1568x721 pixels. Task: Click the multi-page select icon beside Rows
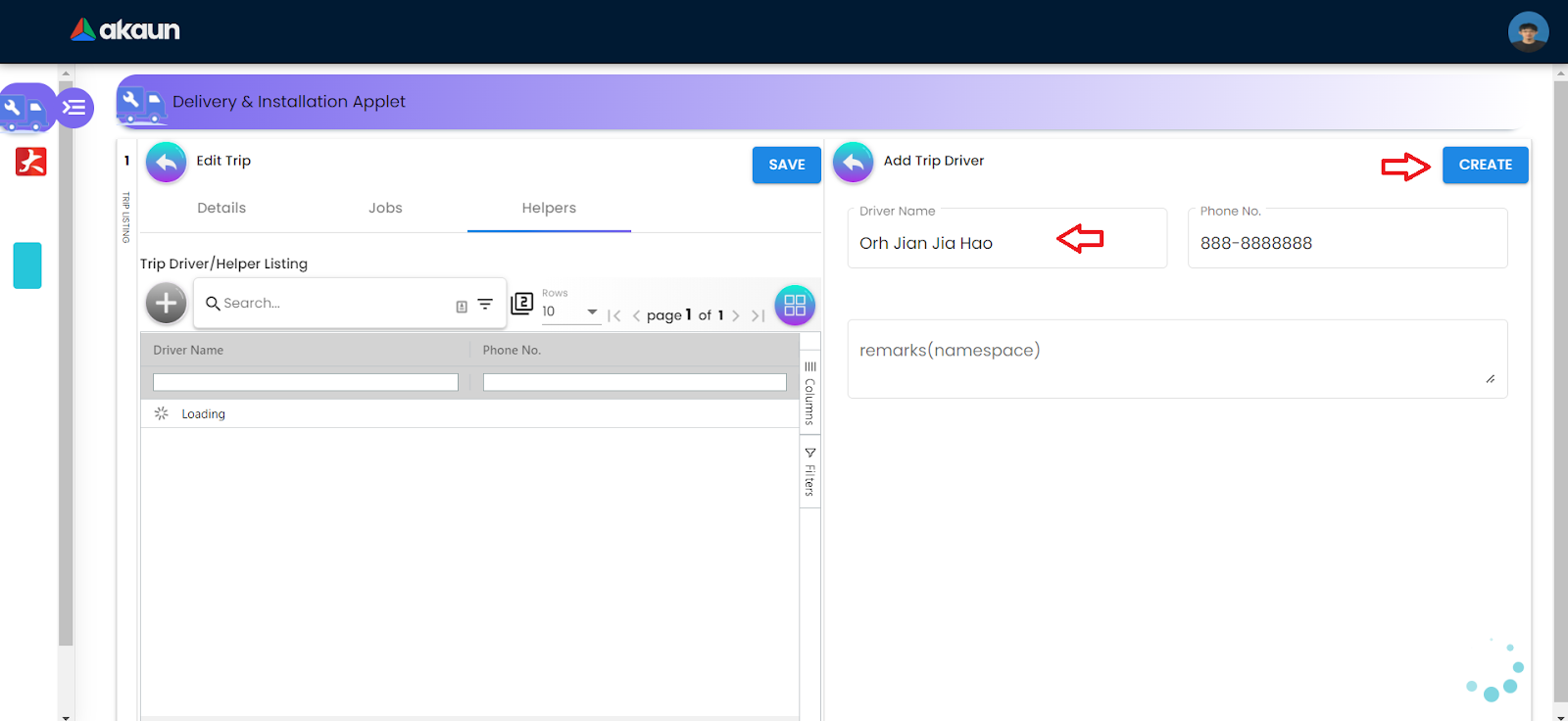coord(522,304)
